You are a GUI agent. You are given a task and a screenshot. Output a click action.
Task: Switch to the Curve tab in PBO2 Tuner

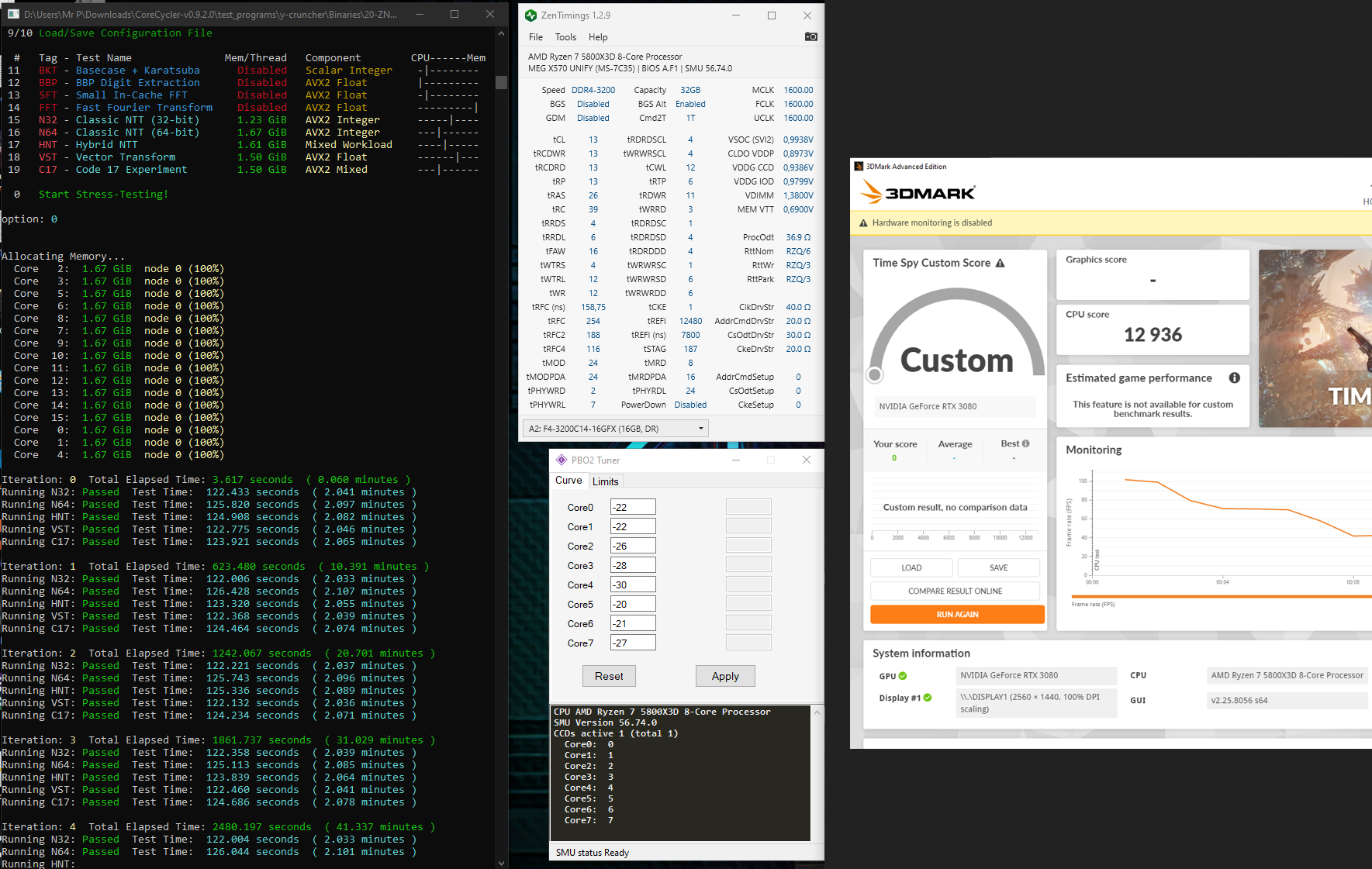point(568,481)
